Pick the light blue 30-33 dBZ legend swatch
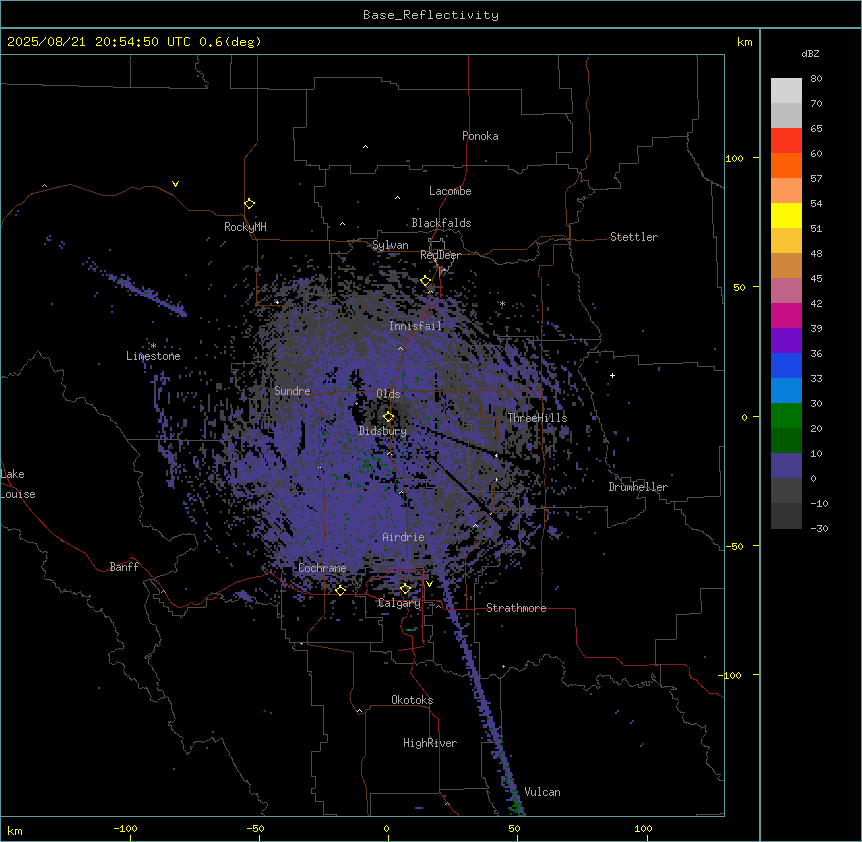Image resolution: width=862 pixels, height=842 pixels. [x=786, y=391]
